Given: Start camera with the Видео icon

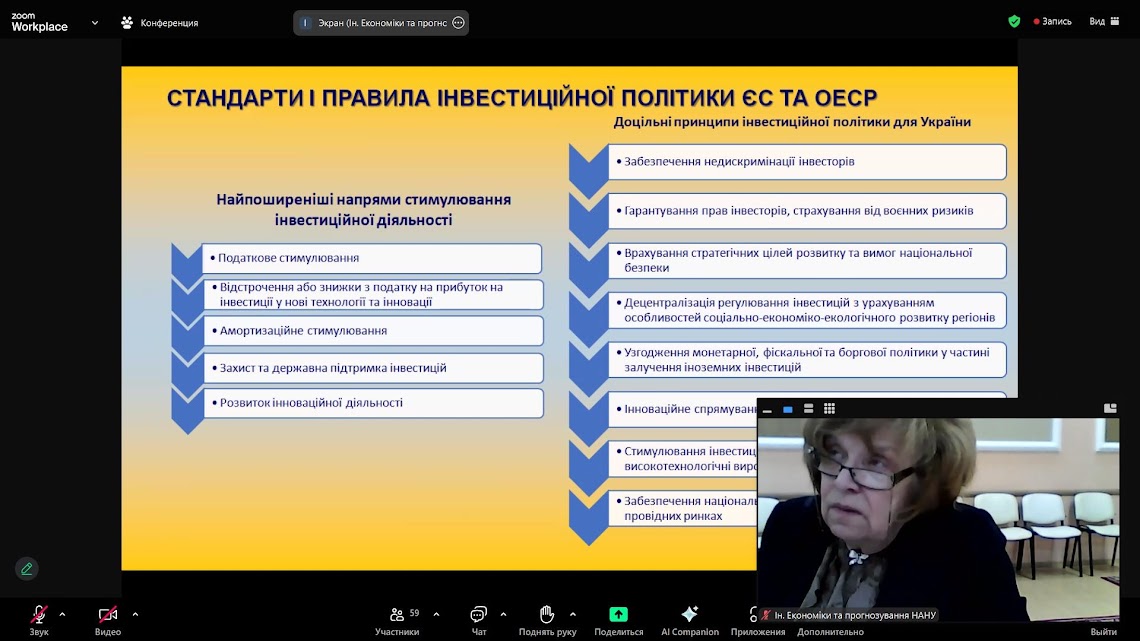Looking at the screenshot, I should 108,615.
